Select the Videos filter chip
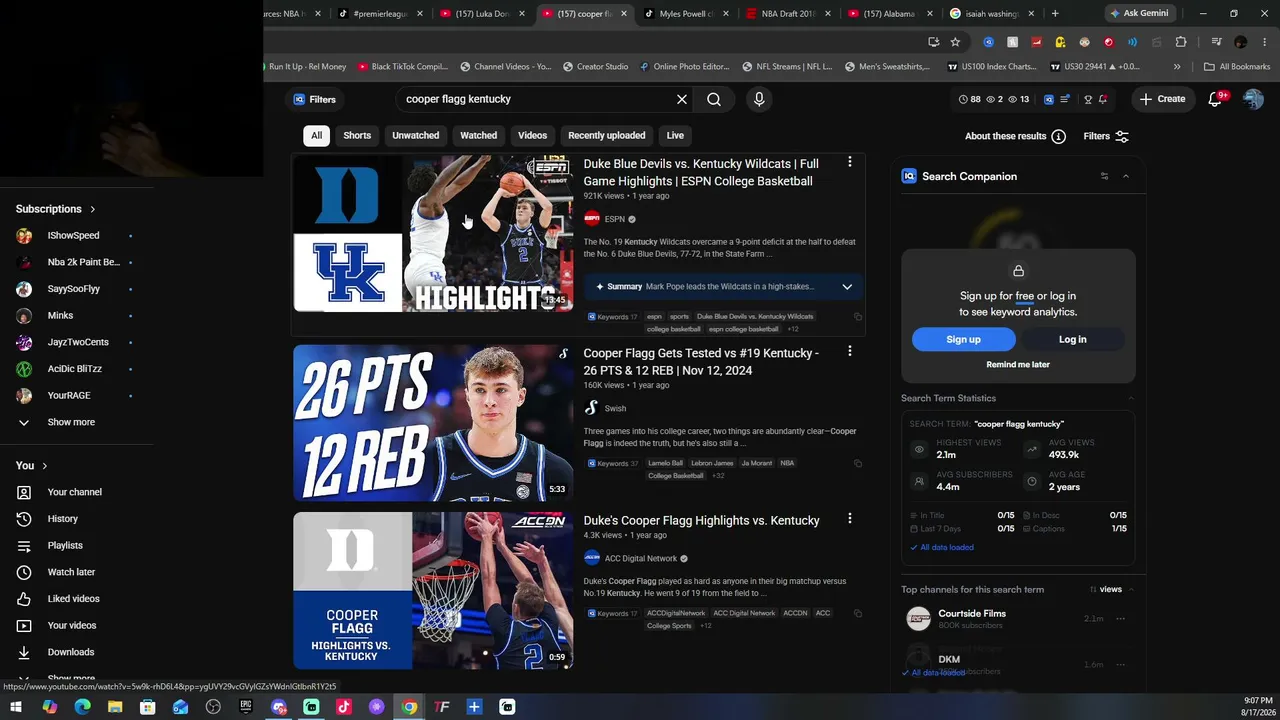 (x=532, y=135)
